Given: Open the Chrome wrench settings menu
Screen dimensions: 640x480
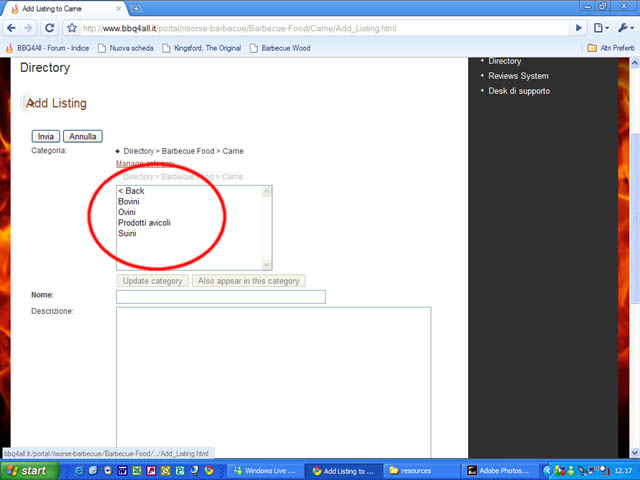Looking at the screenshot, I should click(625, 28).
